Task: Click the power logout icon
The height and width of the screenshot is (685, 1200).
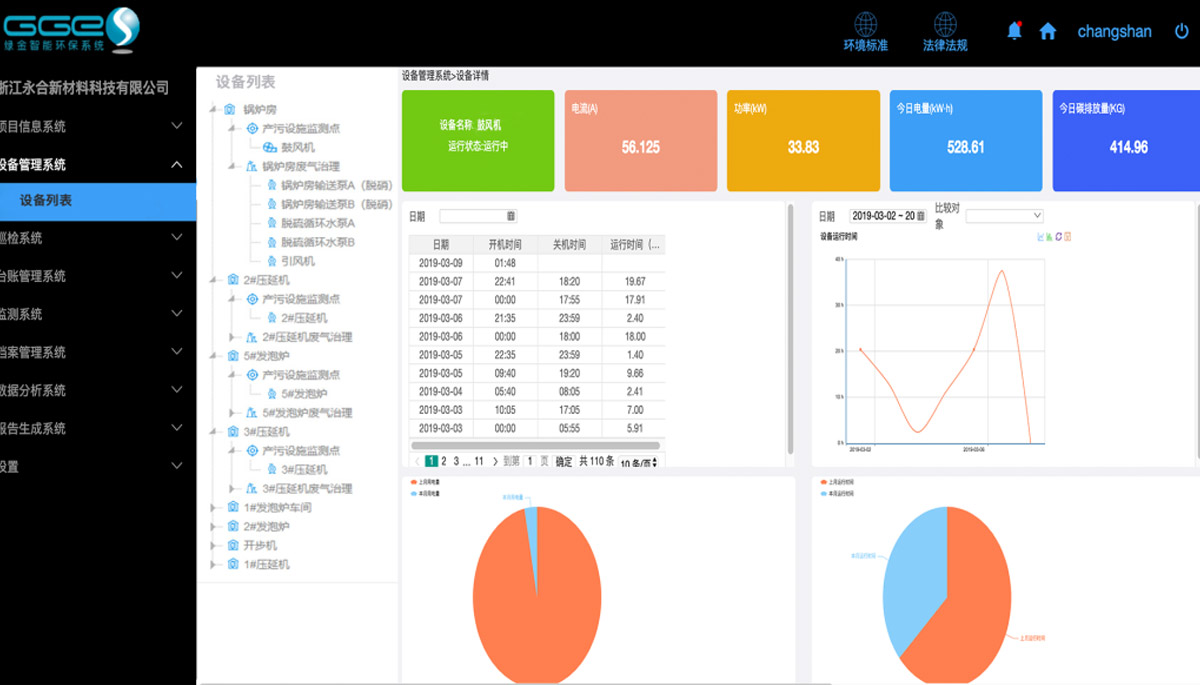Action: tap(1181, 31)
